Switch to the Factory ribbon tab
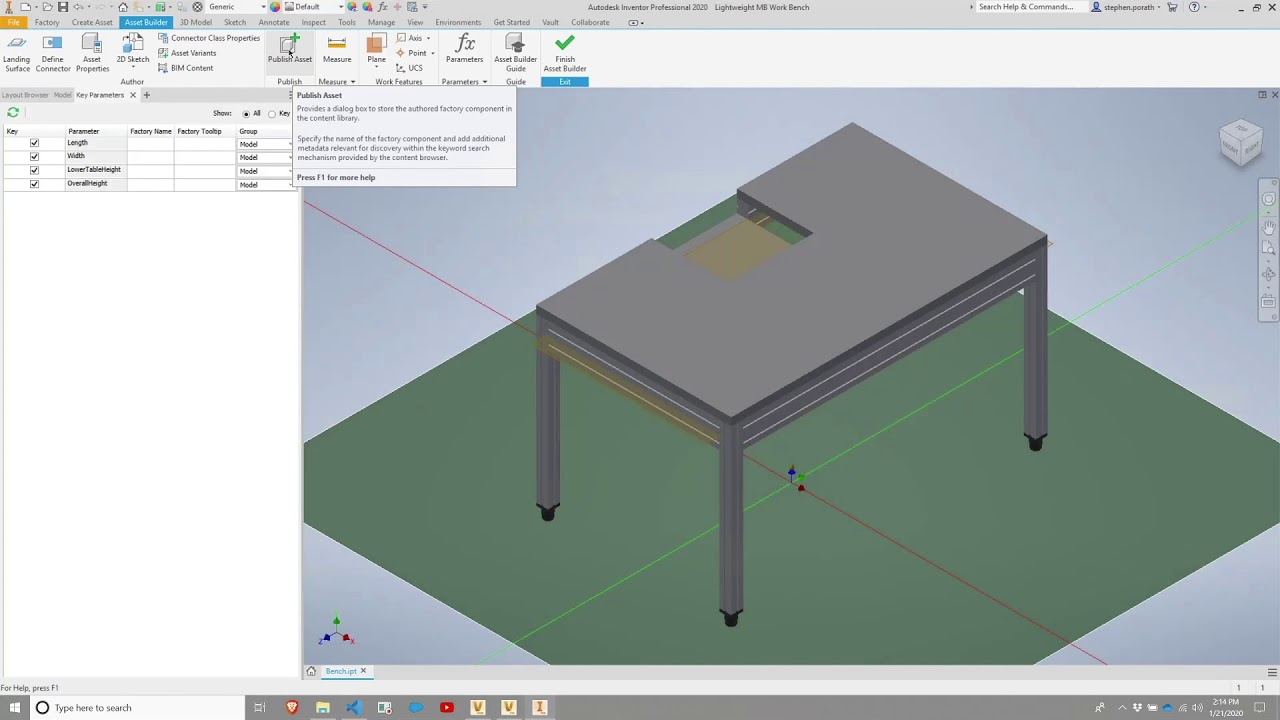1280x720 pixels. click(x=47, y=22)
